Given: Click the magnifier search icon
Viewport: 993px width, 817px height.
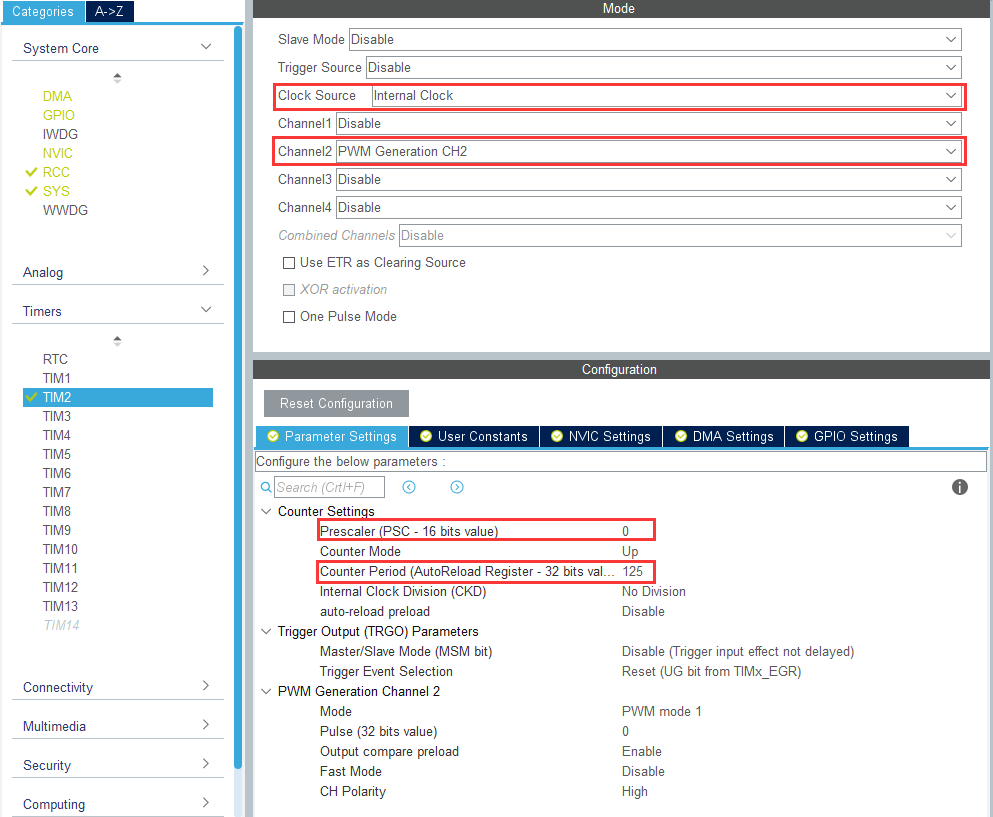Looking at the screenshot, I should click(266, 487).
